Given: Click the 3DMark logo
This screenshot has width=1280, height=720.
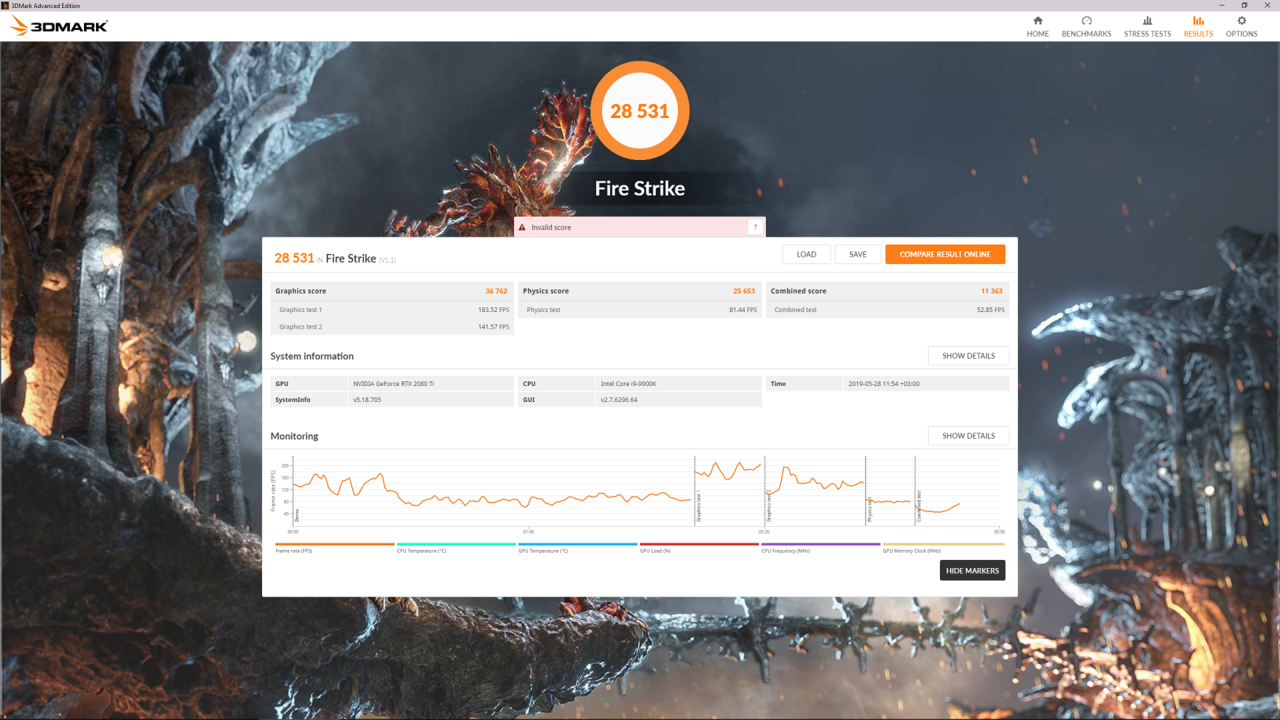Looking at the screenshot, I should [59, 26].
